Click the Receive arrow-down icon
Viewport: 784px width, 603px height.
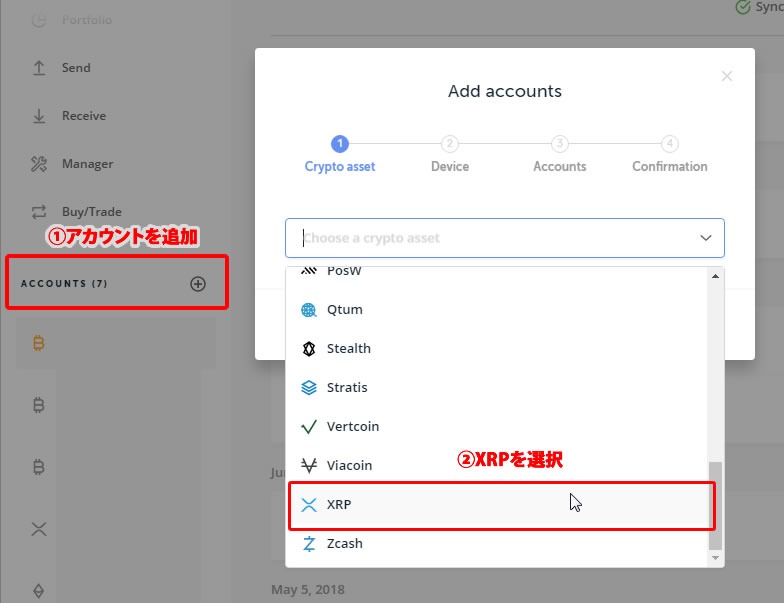39,116
